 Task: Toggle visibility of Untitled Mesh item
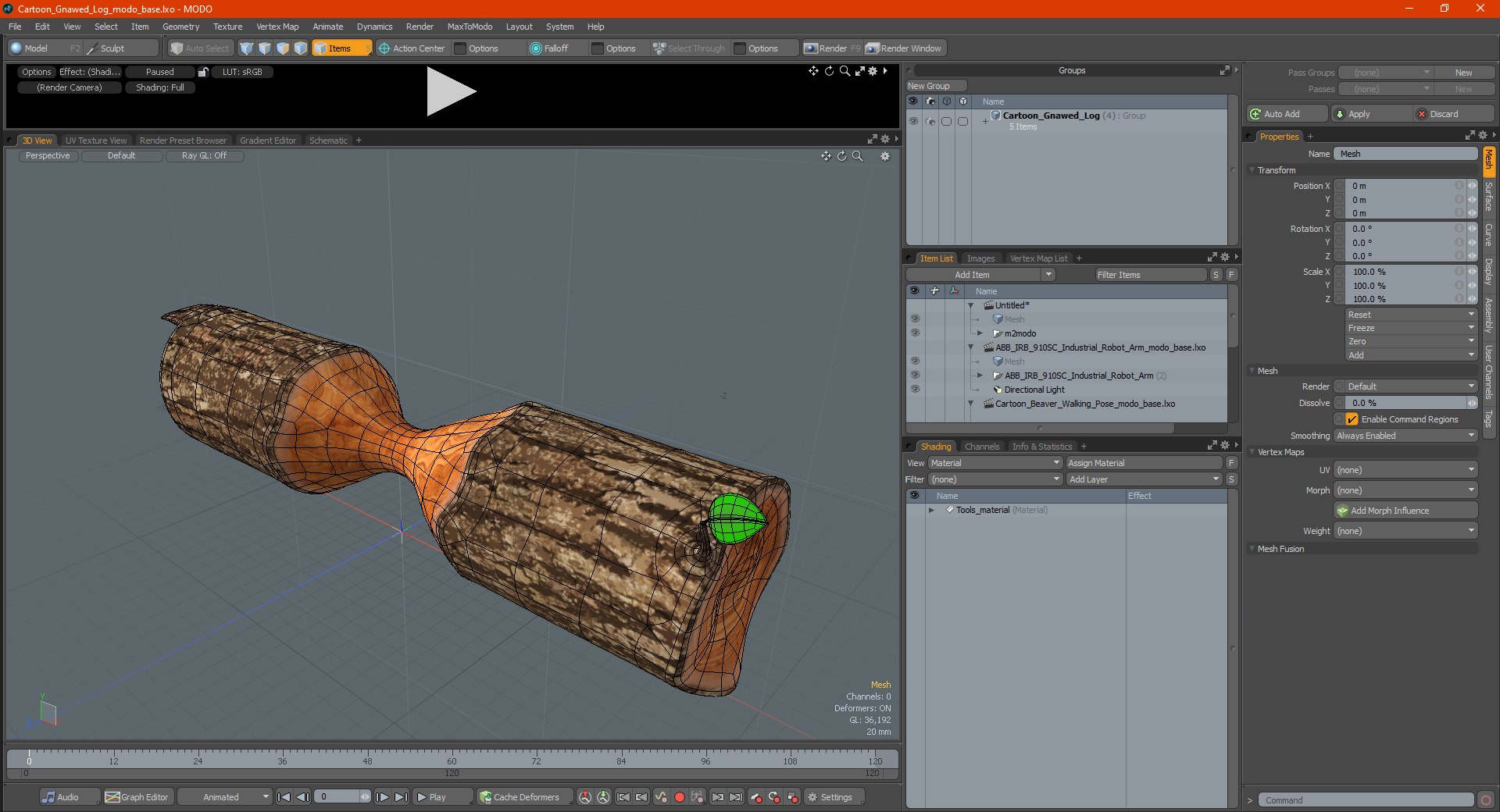(915, 319)
